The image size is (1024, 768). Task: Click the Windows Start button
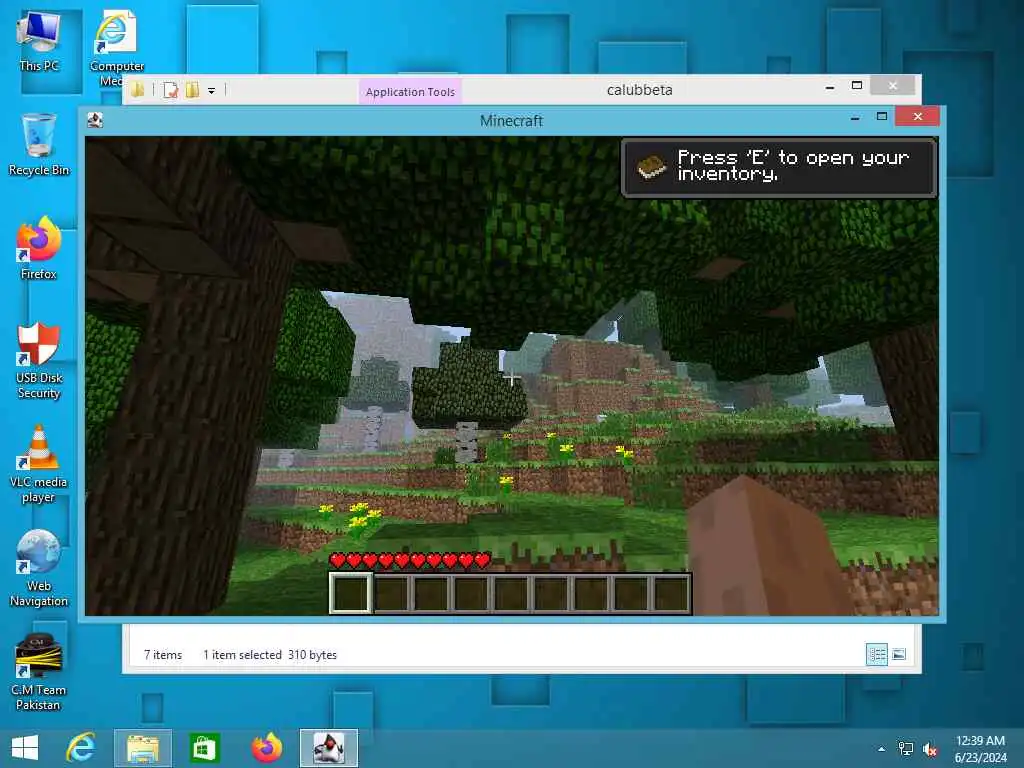click(x=25, y=748)
